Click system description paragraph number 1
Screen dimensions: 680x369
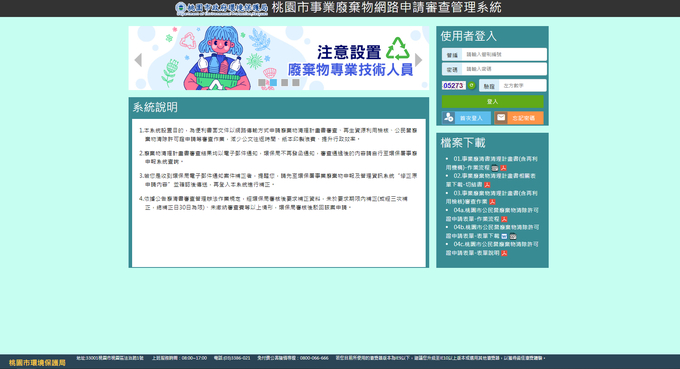pyautogui.click(x=278, y=135)
